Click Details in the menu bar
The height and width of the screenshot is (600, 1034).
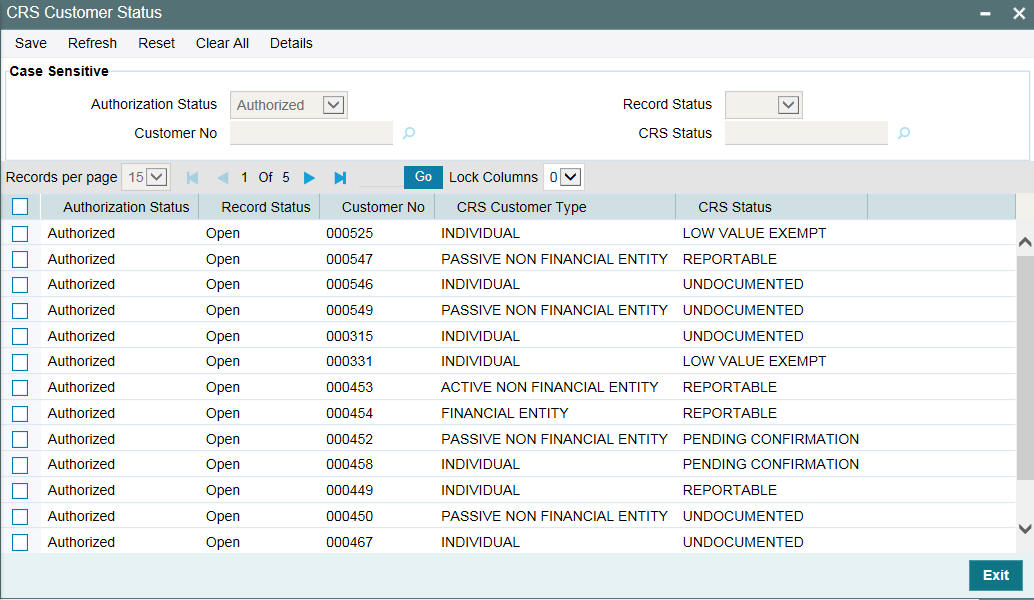291,43
